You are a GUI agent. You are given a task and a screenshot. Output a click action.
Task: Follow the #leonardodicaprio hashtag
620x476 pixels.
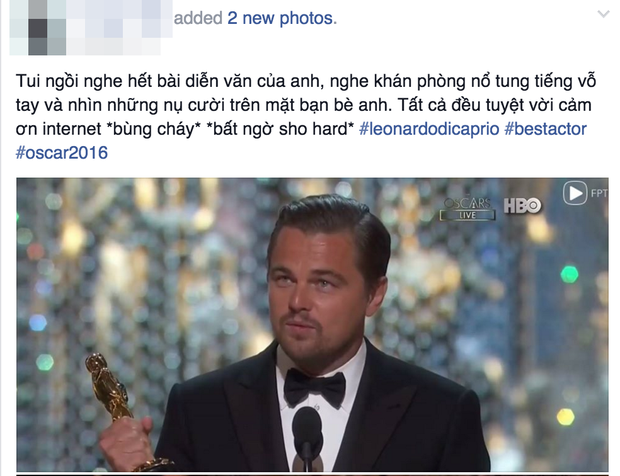[429, 129]
